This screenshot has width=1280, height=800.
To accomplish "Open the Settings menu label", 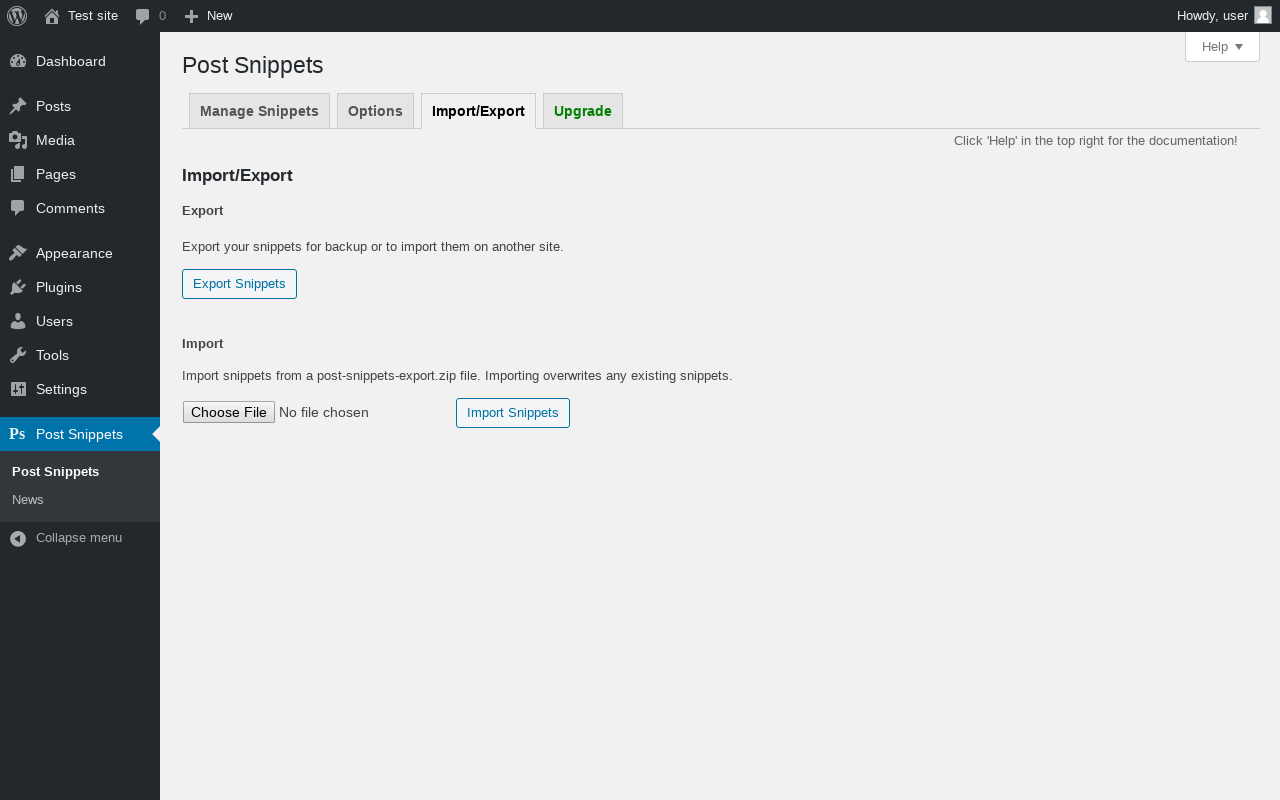I will point(61,389).
